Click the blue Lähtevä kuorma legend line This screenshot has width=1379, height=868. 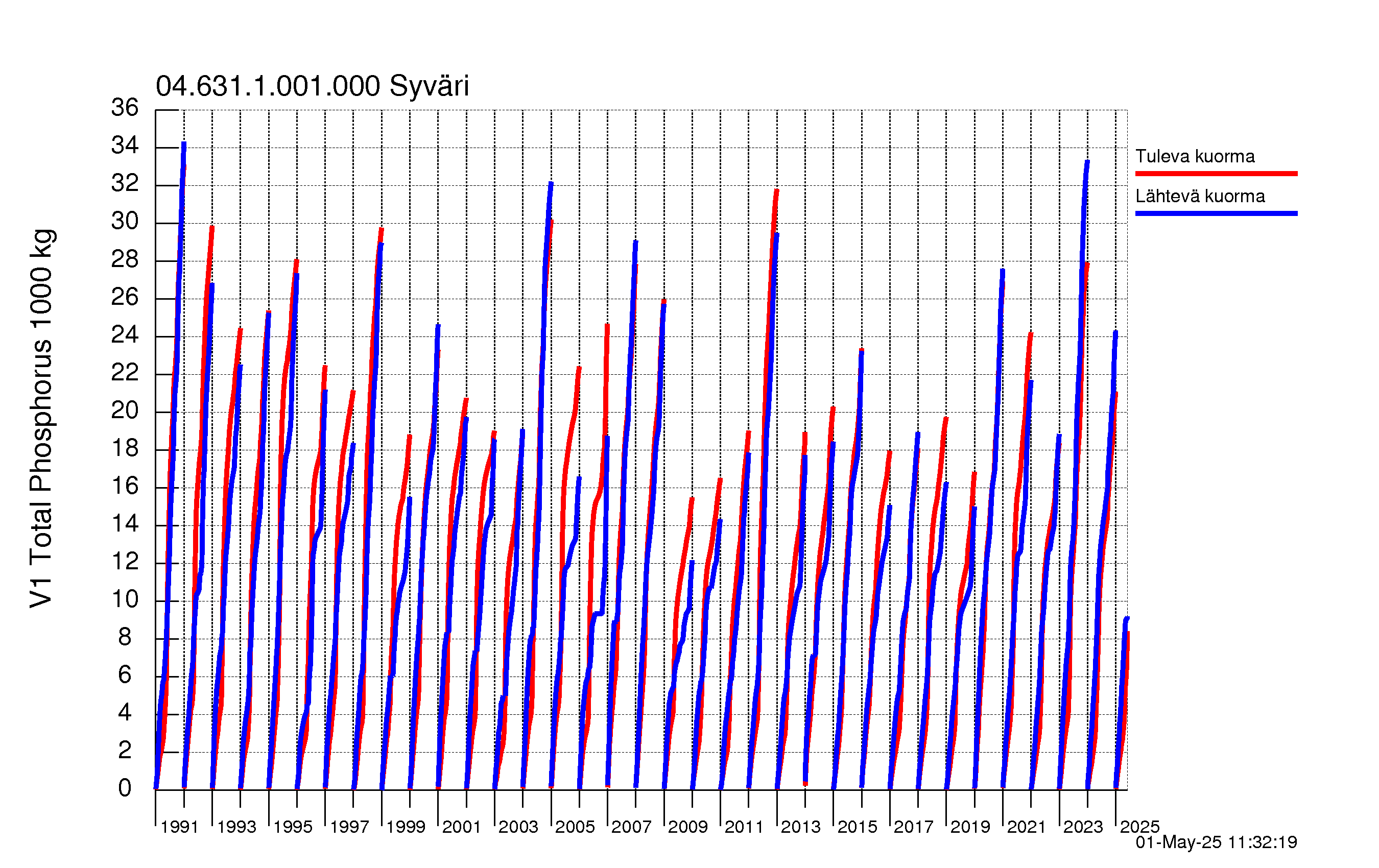pyautogui.click(x=1217, y=213)
